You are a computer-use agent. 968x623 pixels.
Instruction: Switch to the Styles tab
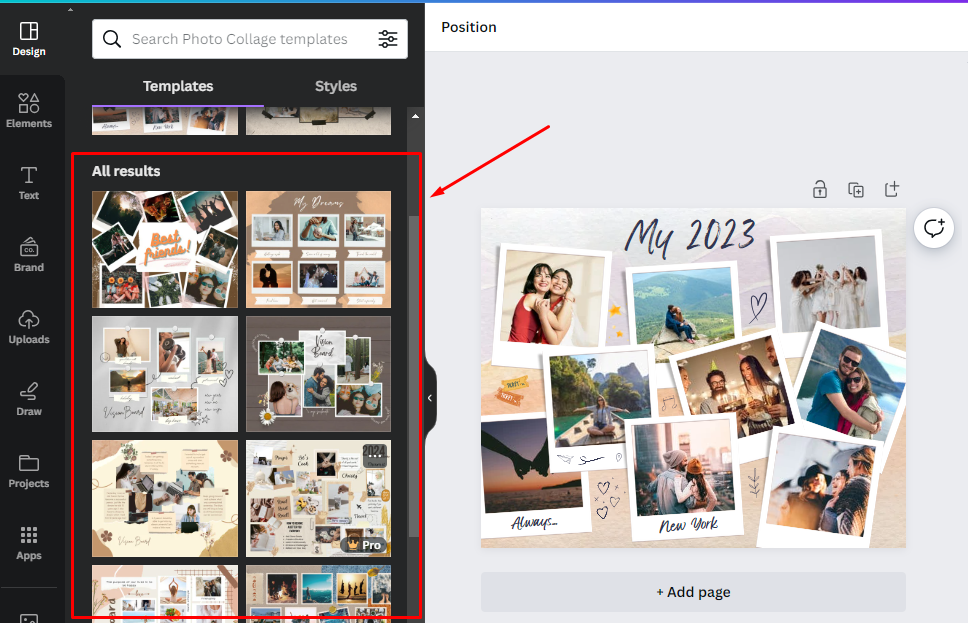click(x=336, y=86)
